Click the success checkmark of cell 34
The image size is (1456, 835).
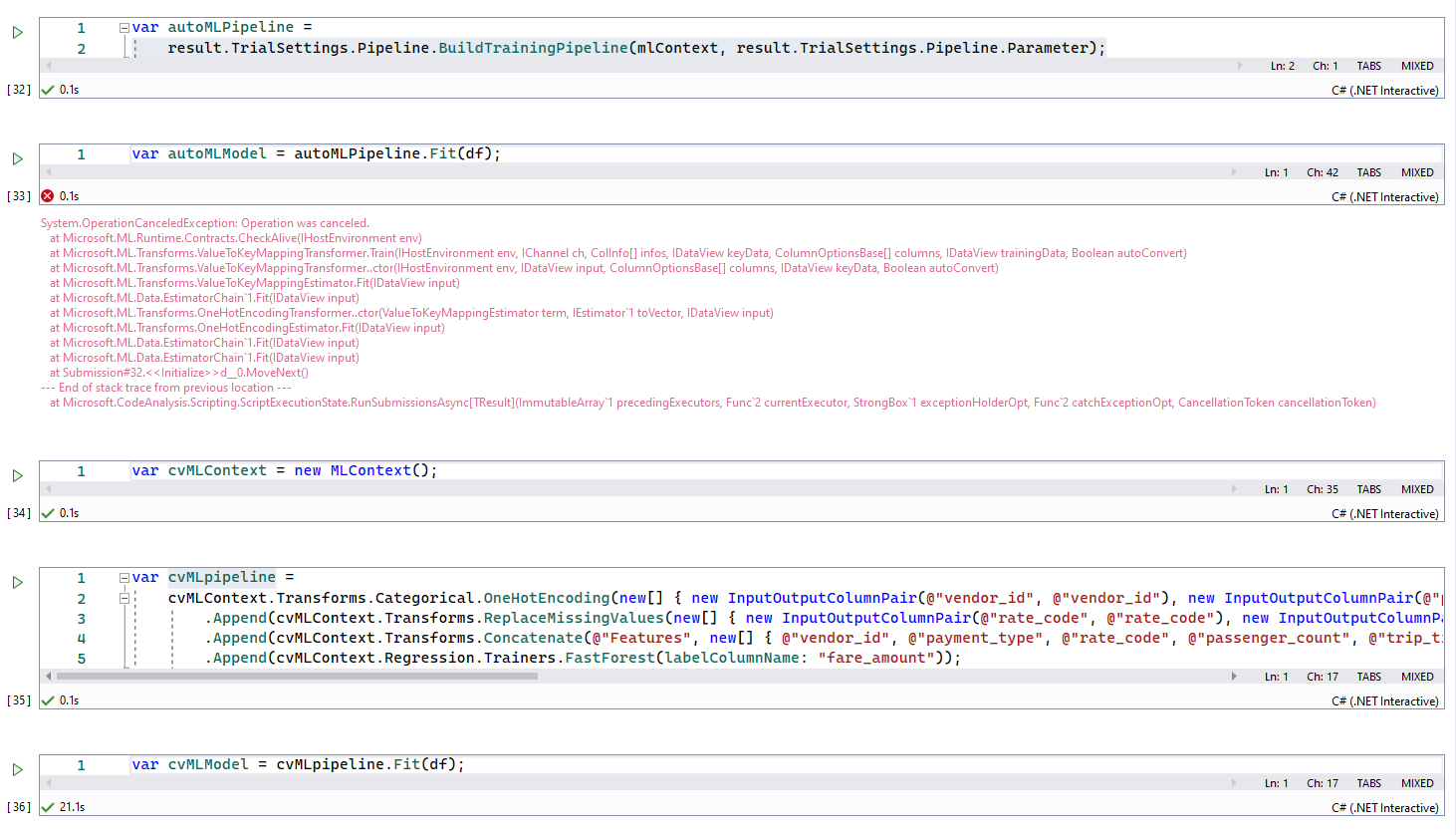click(47, 513)
